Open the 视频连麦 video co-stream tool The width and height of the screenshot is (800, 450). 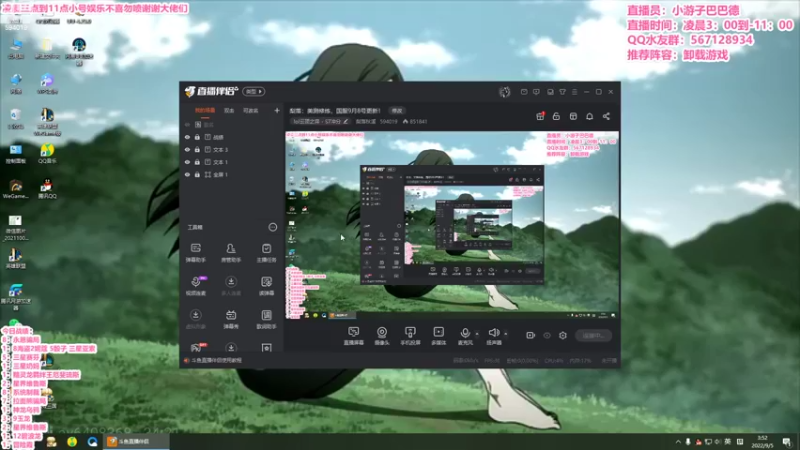point(195,286)
